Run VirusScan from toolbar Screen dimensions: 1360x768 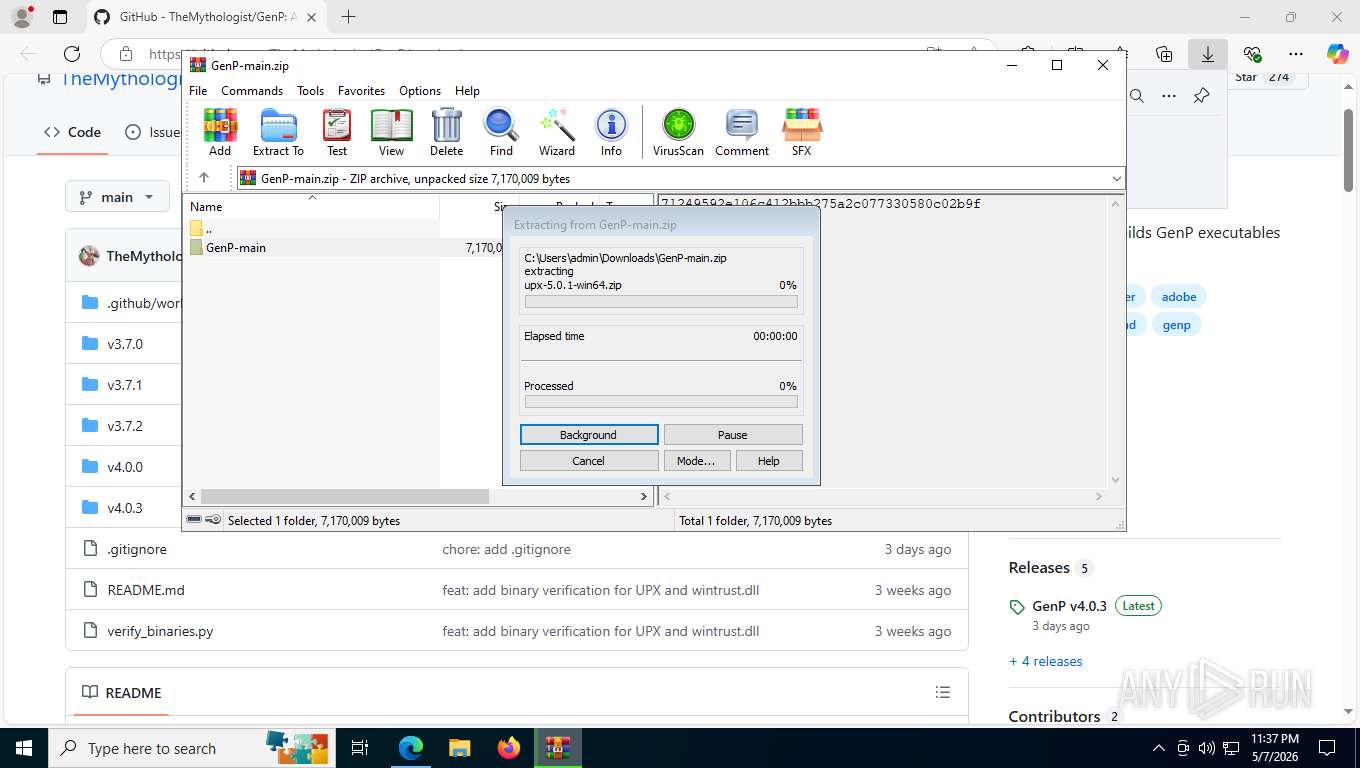tap(678, 132)
